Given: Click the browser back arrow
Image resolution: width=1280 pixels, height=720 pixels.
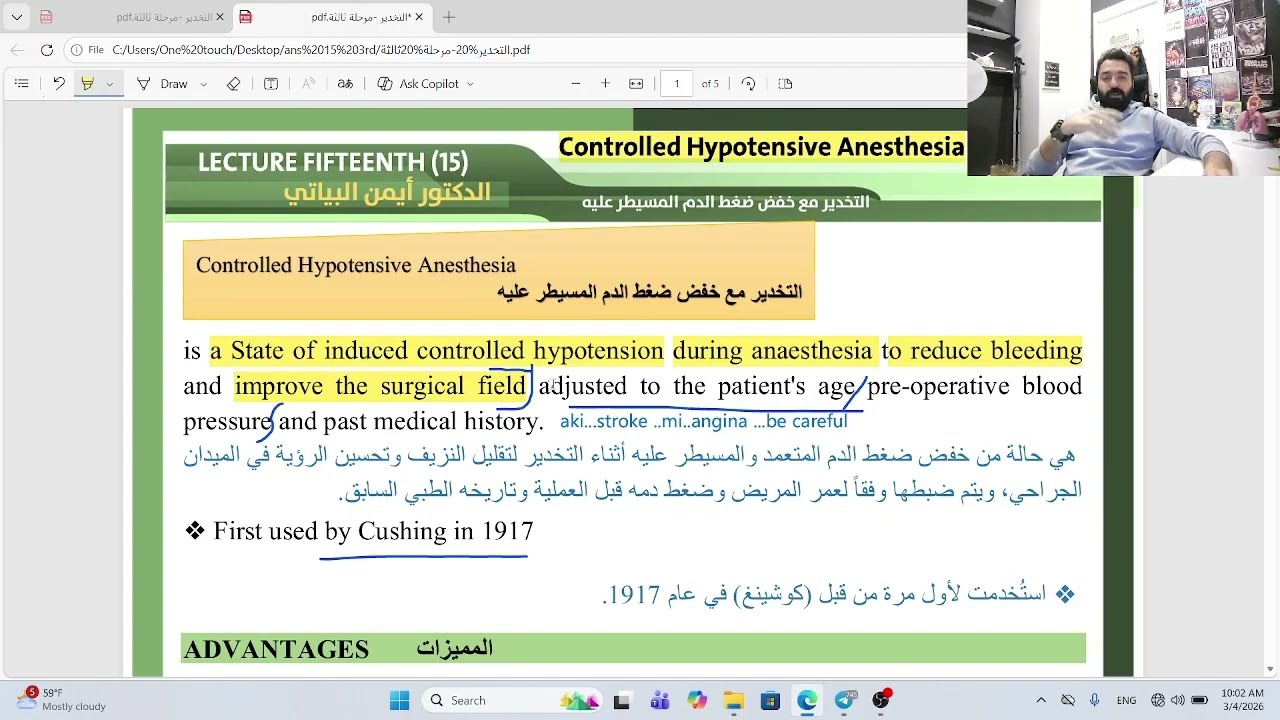Looking at the screenshot, I should click(17, 50).
